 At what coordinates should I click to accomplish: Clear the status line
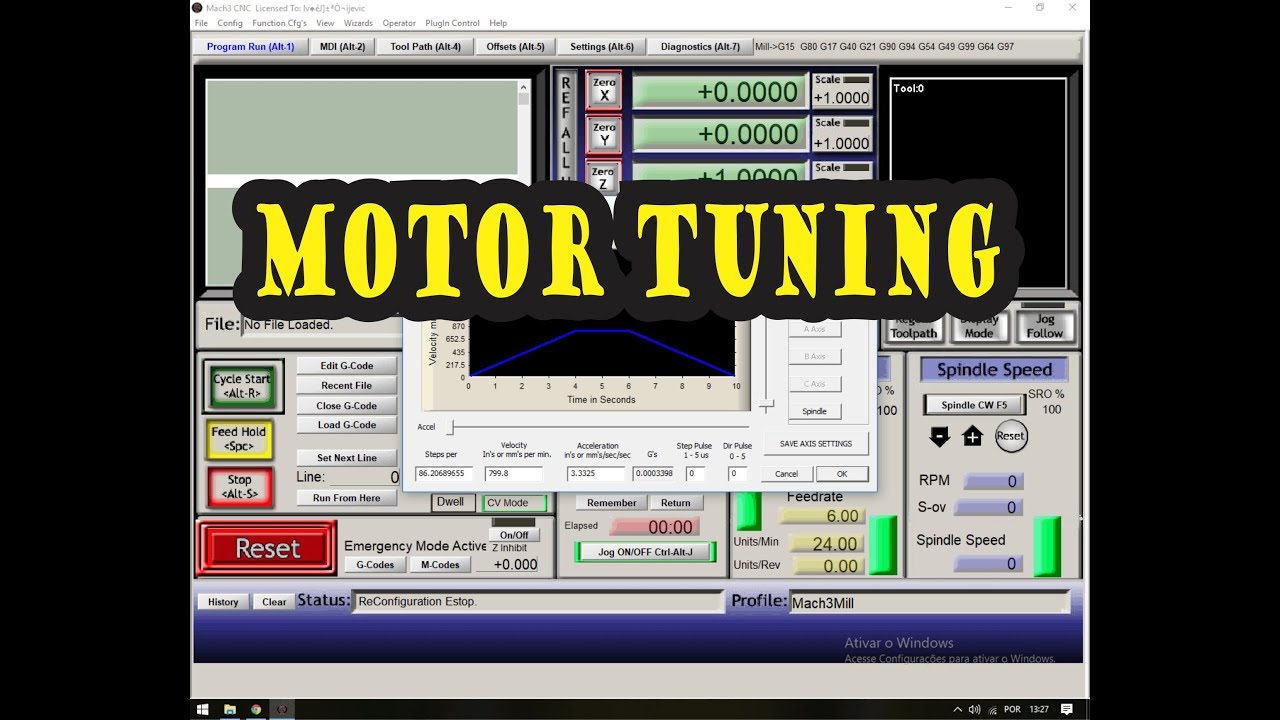(274, 602)
